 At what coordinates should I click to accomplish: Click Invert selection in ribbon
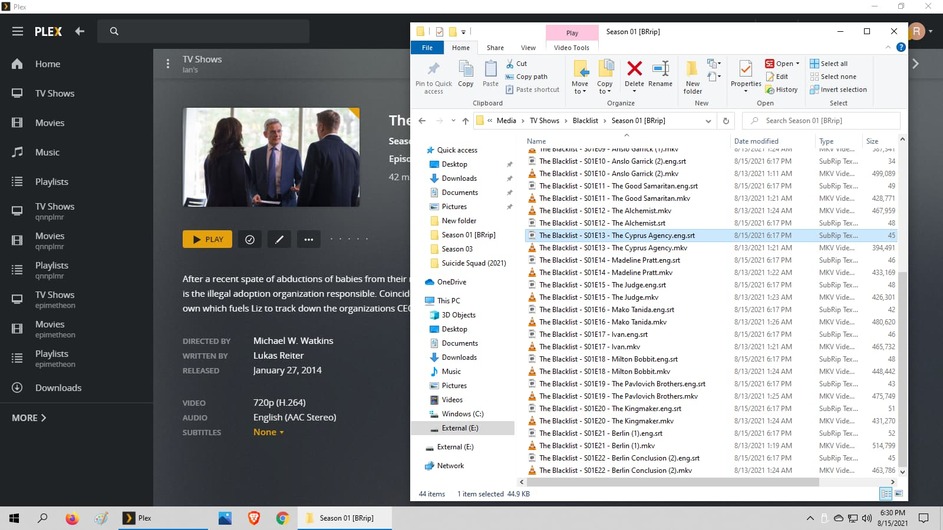(838, 90)
